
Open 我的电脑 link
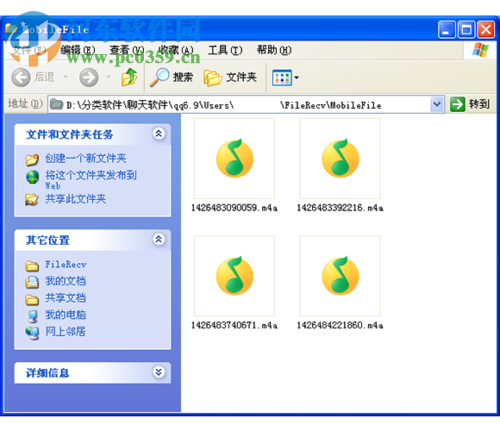(66, 314)
